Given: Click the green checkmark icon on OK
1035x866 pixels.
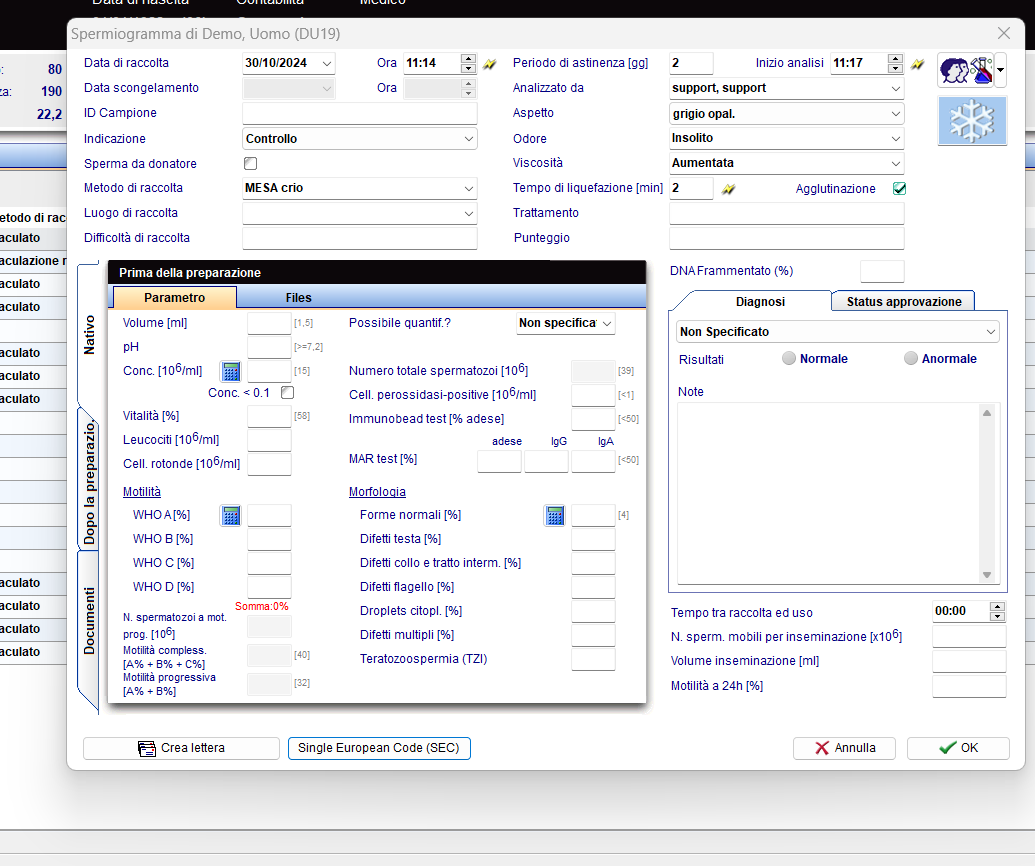Looking at the screenshot, I should tap(948, 748).
